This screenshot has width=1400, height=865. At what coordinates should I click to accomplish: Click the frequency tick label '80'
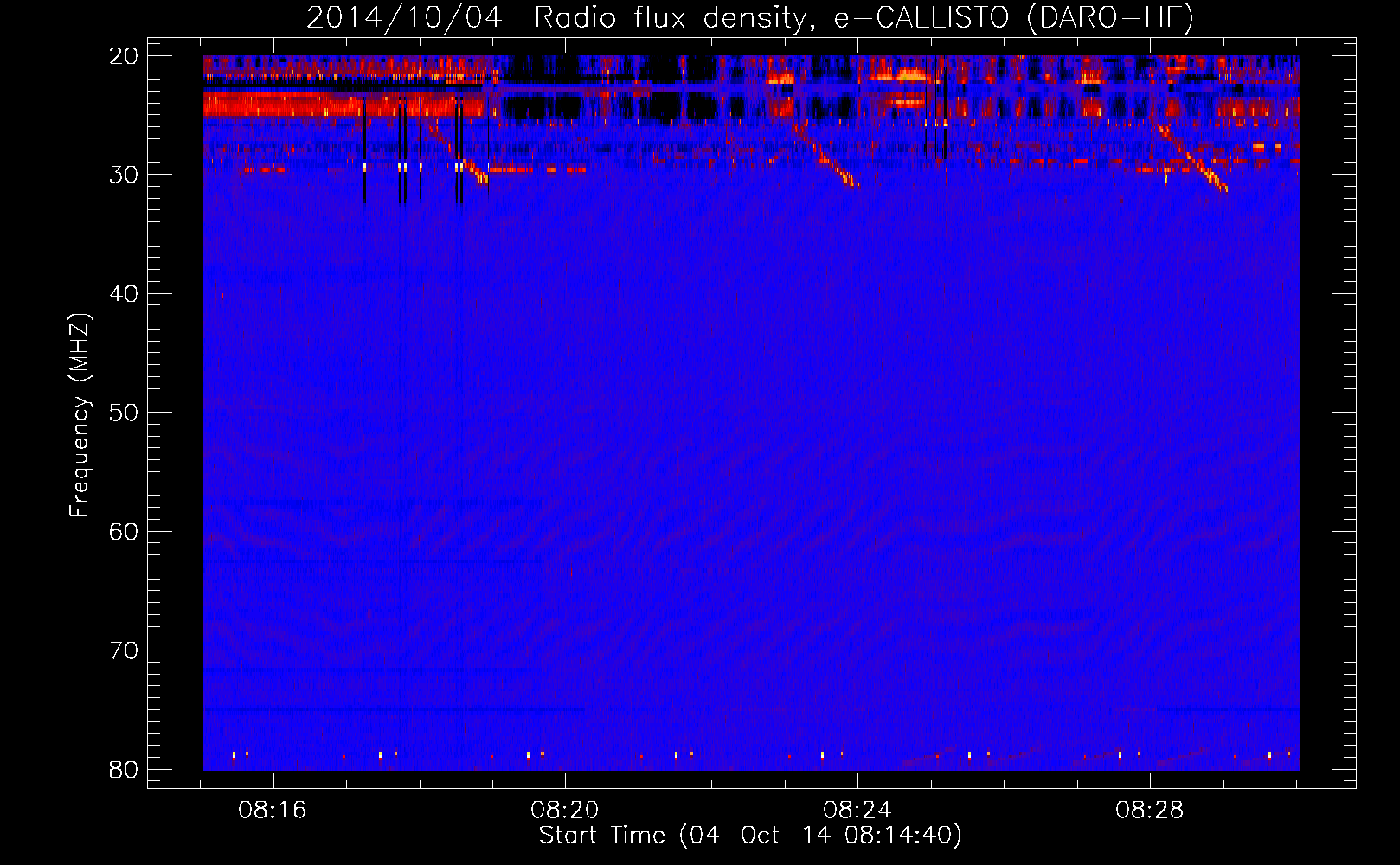(124, 770)
